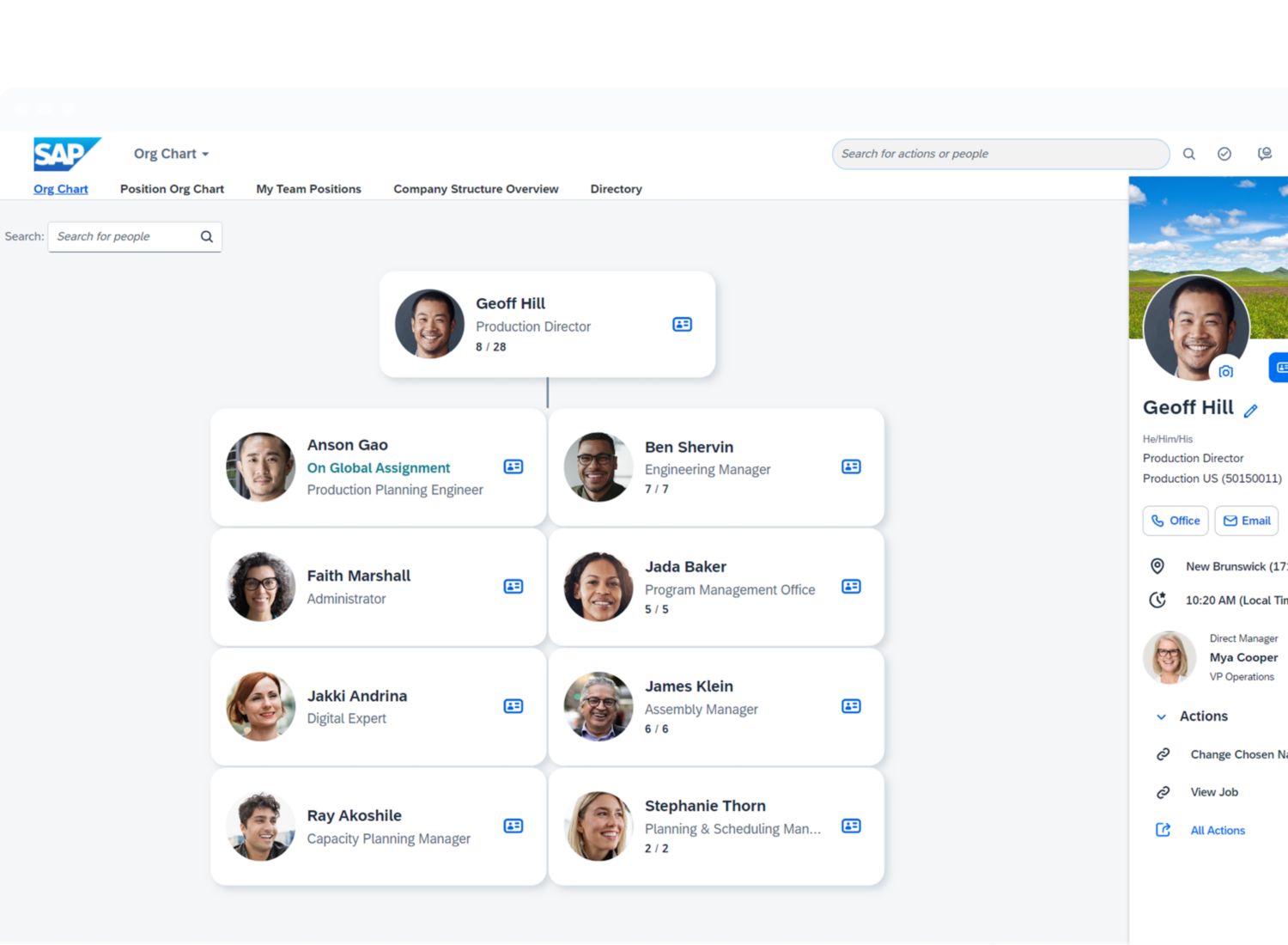This screenshot has width=1288, height=945.
Task: Click the camera icon on profile photo
Action: pyautogui.click(x=1225, y=371)
